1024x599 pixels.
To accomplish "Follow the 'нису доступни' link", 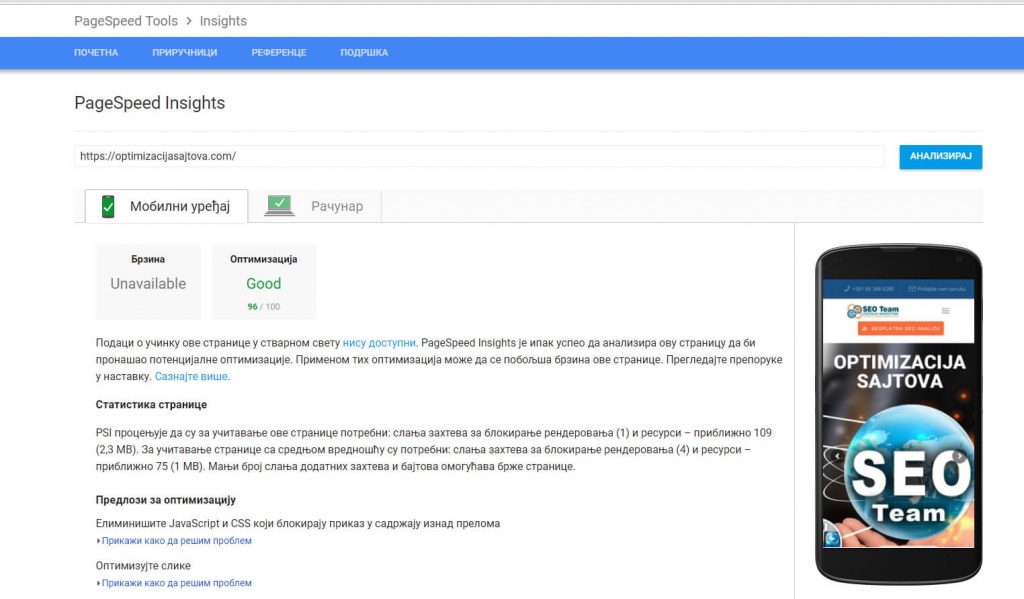I will click(379, 342).
